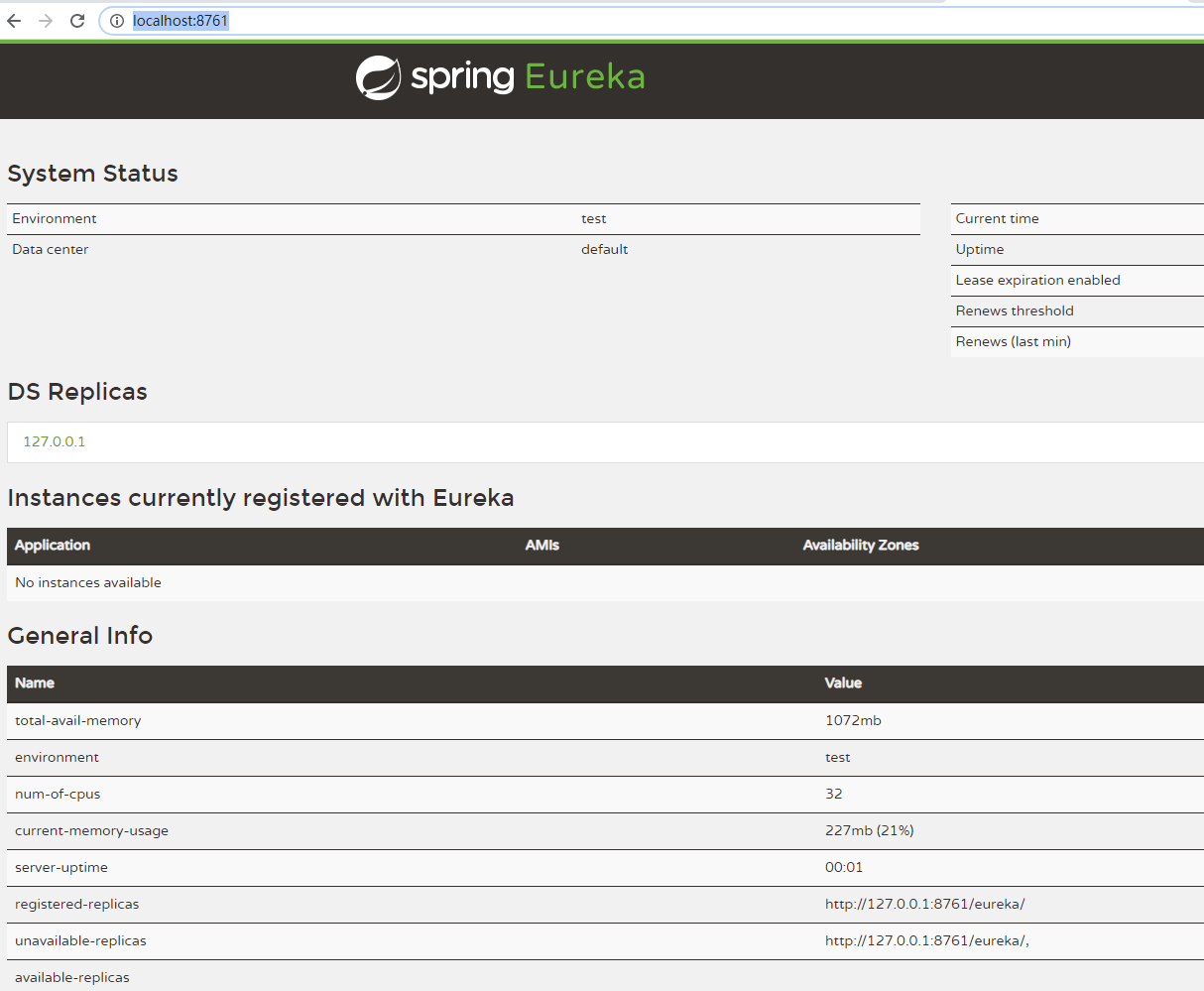The image size is (1204, 991).
Task: Reload the page with refresh icon
Action: (x=77, y=21)
